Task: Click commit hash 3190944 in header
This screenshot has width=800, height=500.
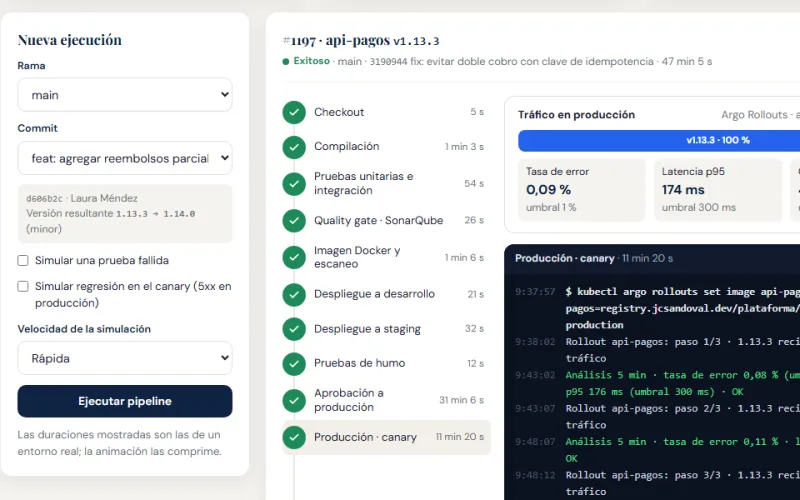Action: (x=388, y=62)
